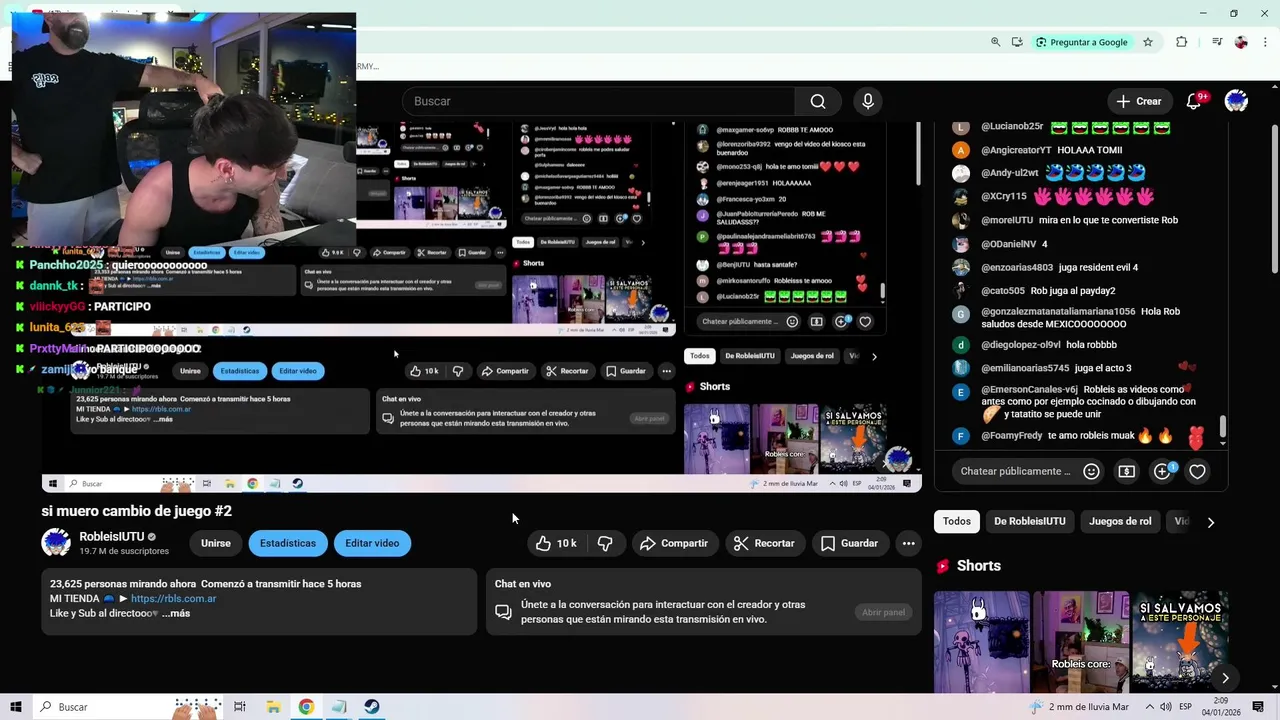Open the taskbar clock and date
Screen dimensions: 1280x720
(x=1221, y=707)
